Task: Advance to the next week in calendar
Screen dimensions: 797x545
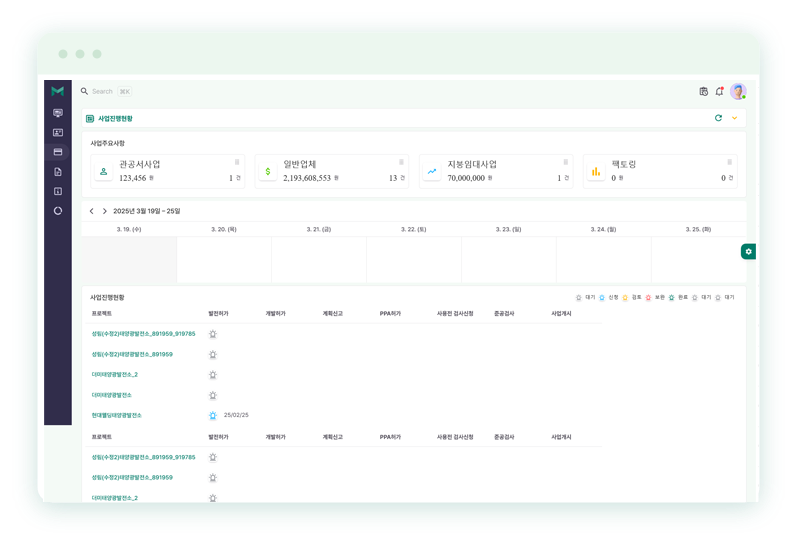Action: point(104,211)
